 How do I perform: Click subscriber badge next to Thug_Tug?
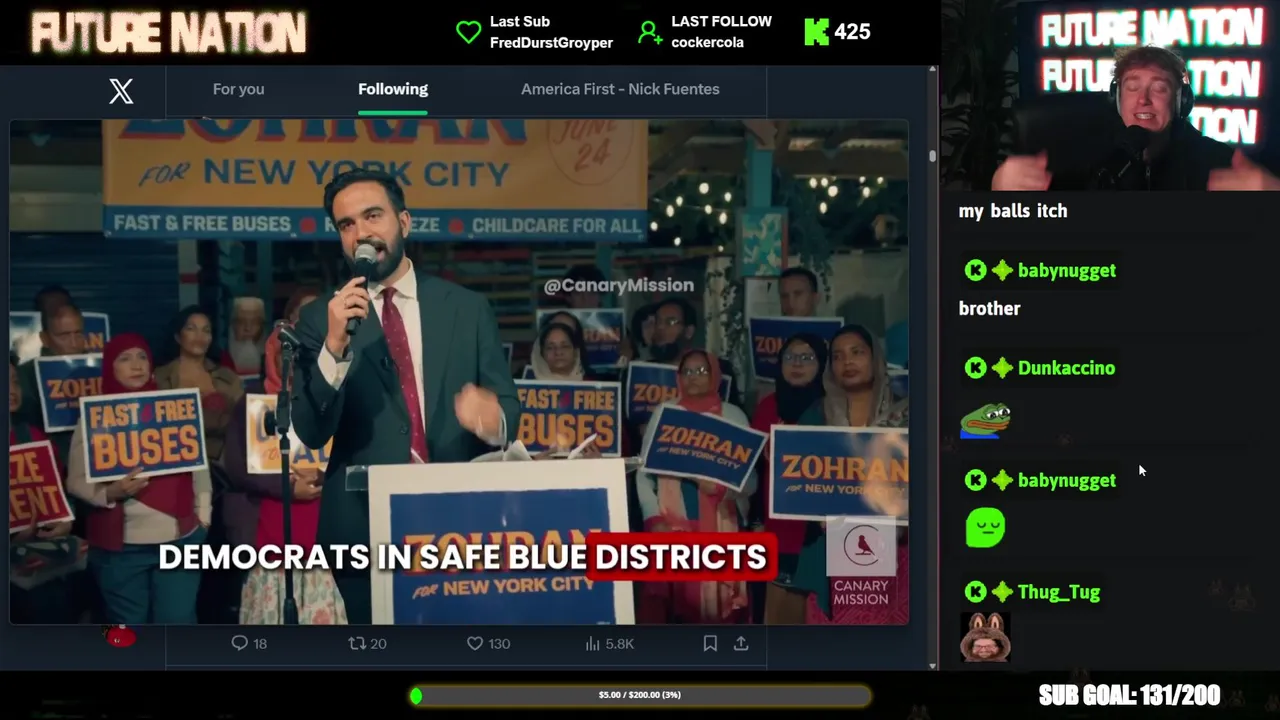[1002, 592]
